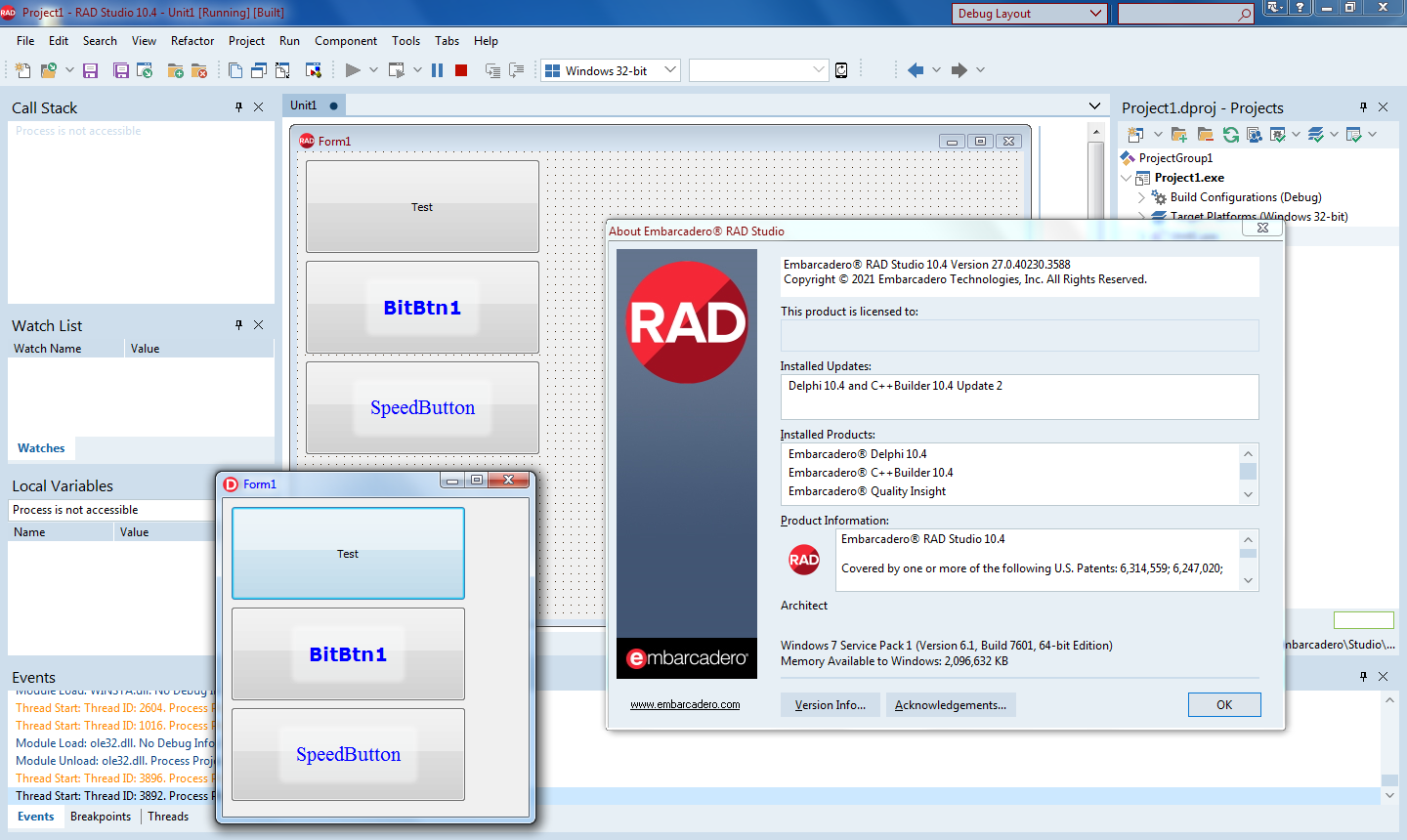Viewport: 1407px width, 840px height.
Task: Click the Save purple floppy disk icon
Action: click(x=91, y=70)
